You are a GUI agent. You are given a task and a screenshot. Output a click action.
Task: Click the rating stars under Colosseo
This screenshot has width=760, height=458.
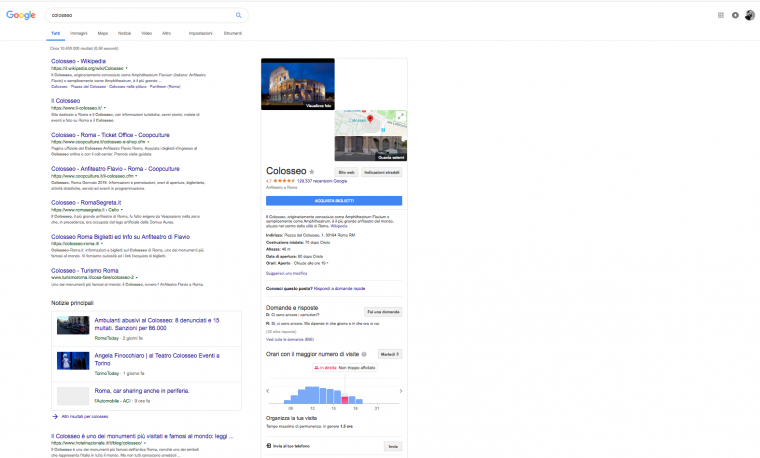click(x=284, y=181)
